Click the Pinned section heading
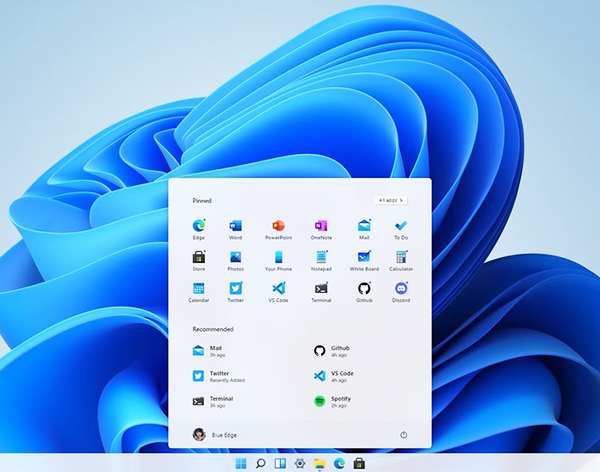Image resolution: width=600 pixels, height=472 pixels. 202,201
